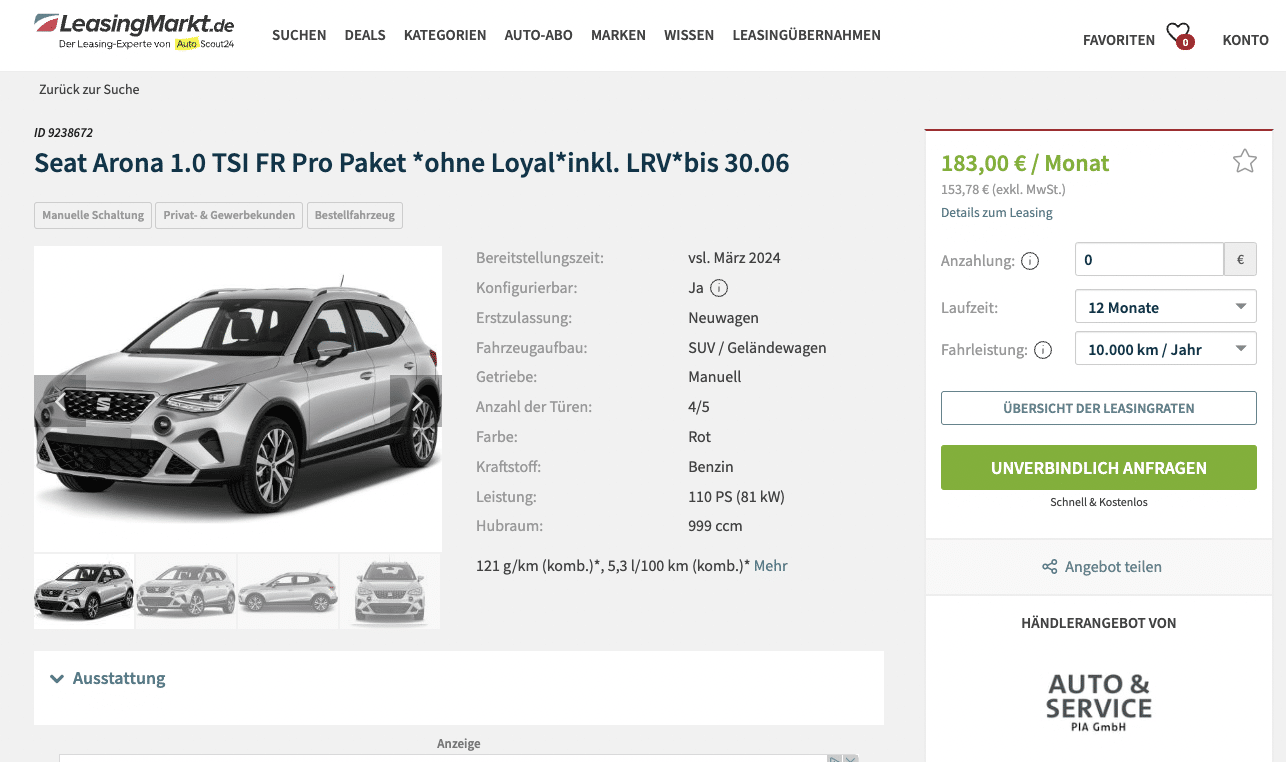
Task: Click Zurück zur Suche link
Action: (x=89, y=89)
